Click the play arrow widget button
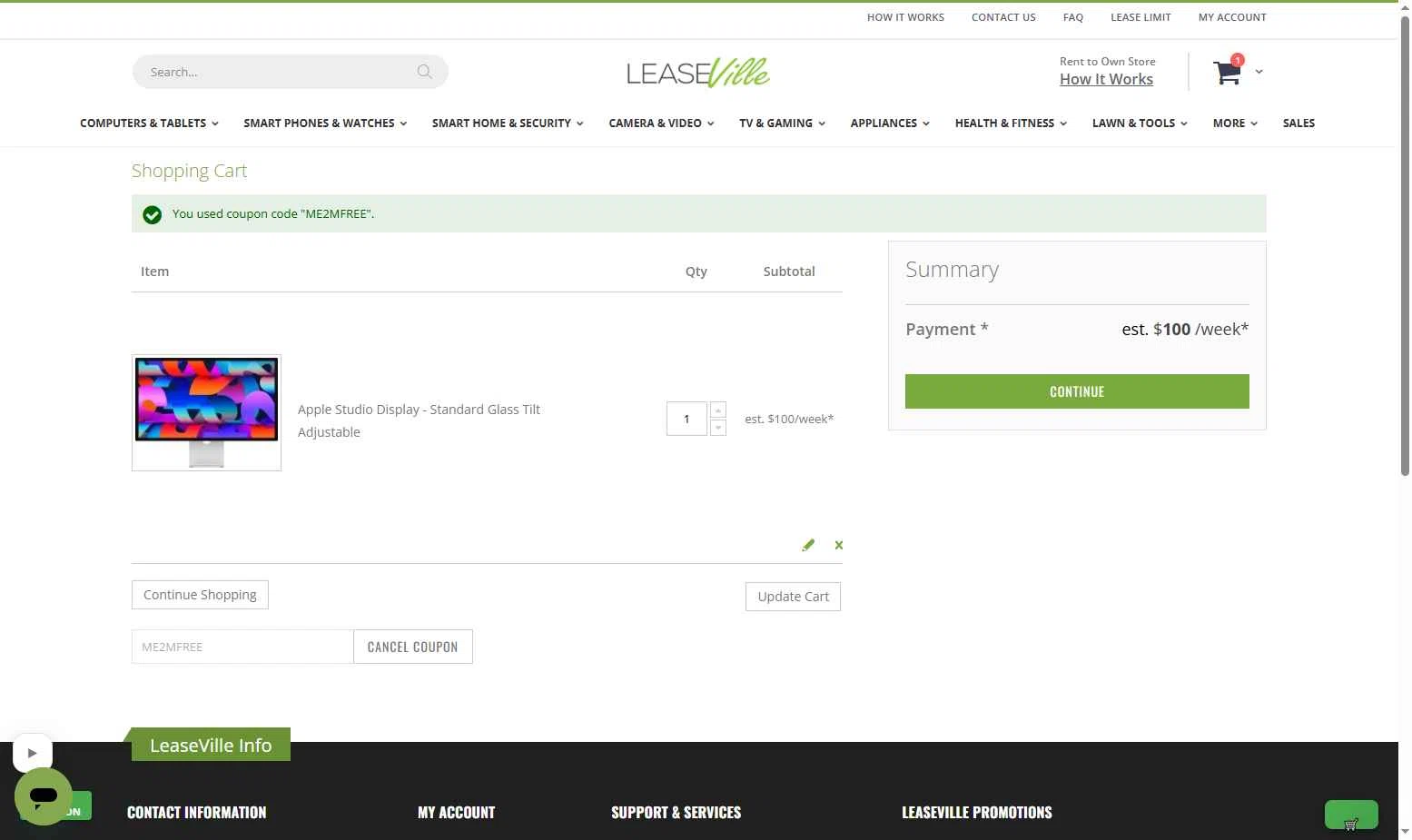 33,753
